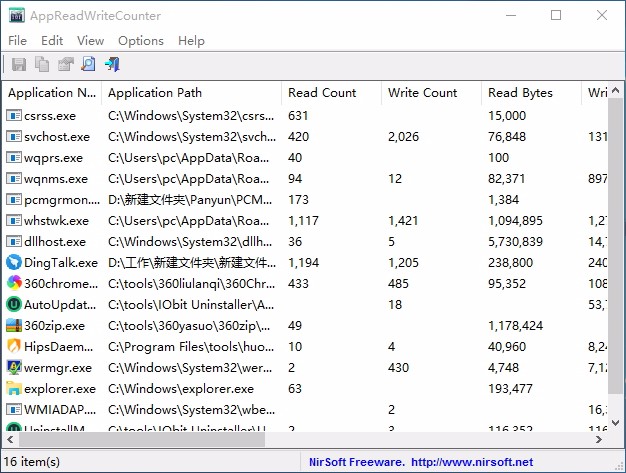Select the svchost.exe application name
Image resolution: width=626 pixels, height=473 pixels.
point(57,137)
